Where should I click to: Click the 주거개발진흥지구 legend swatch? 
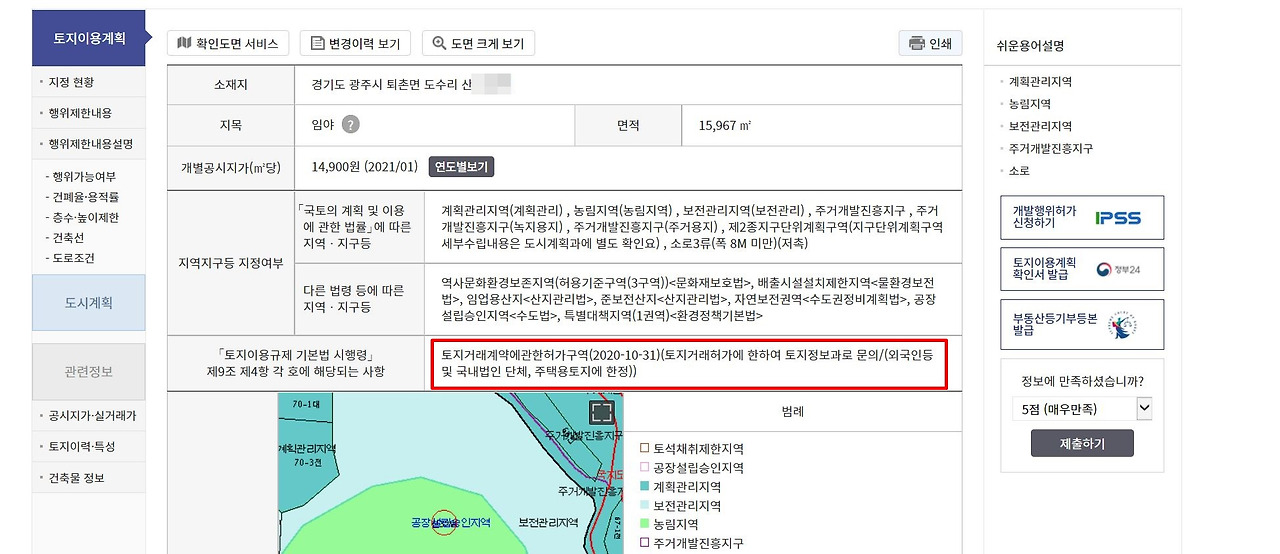(x=644, y=543)
